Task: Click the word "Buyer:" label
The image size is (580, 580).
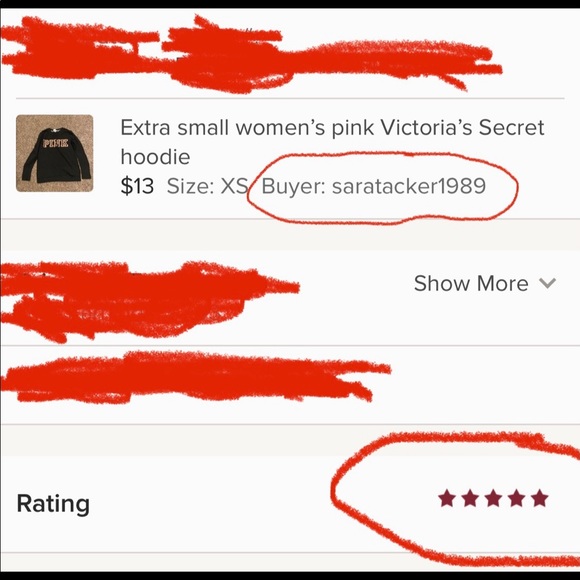Action: [293, 186]
